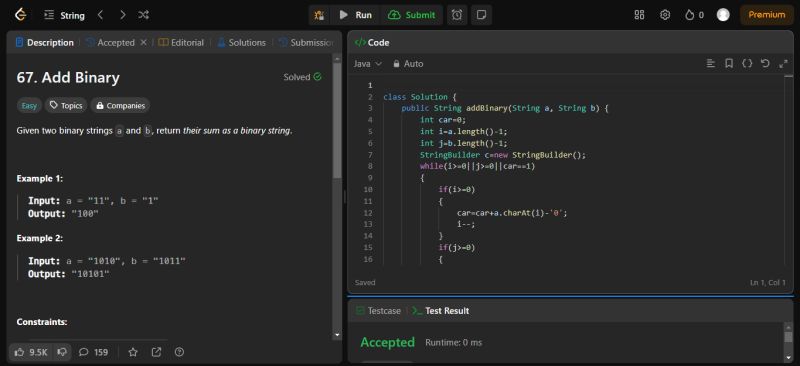The width and height of the screenshot is (800, 366).
Task: Click the bookmark icon in code toolbar
Action: point(729,63)
